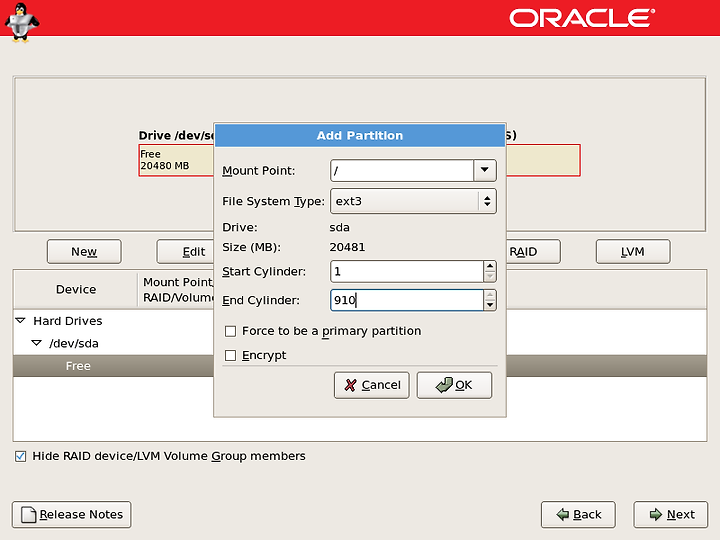The image size is (720, 540).
Task: Uncheck Hide RAID device/LVM Volume Group members
Action: tap(20, 456)
